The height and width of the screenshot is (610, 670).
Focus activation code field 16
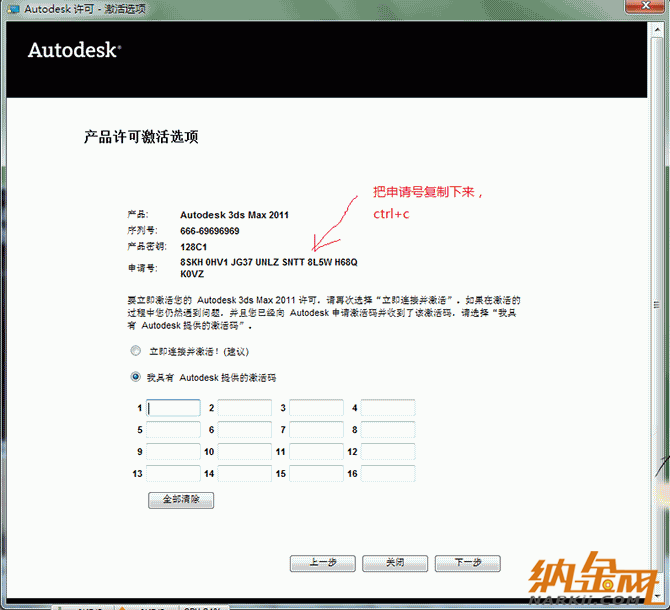coord(388,473)
